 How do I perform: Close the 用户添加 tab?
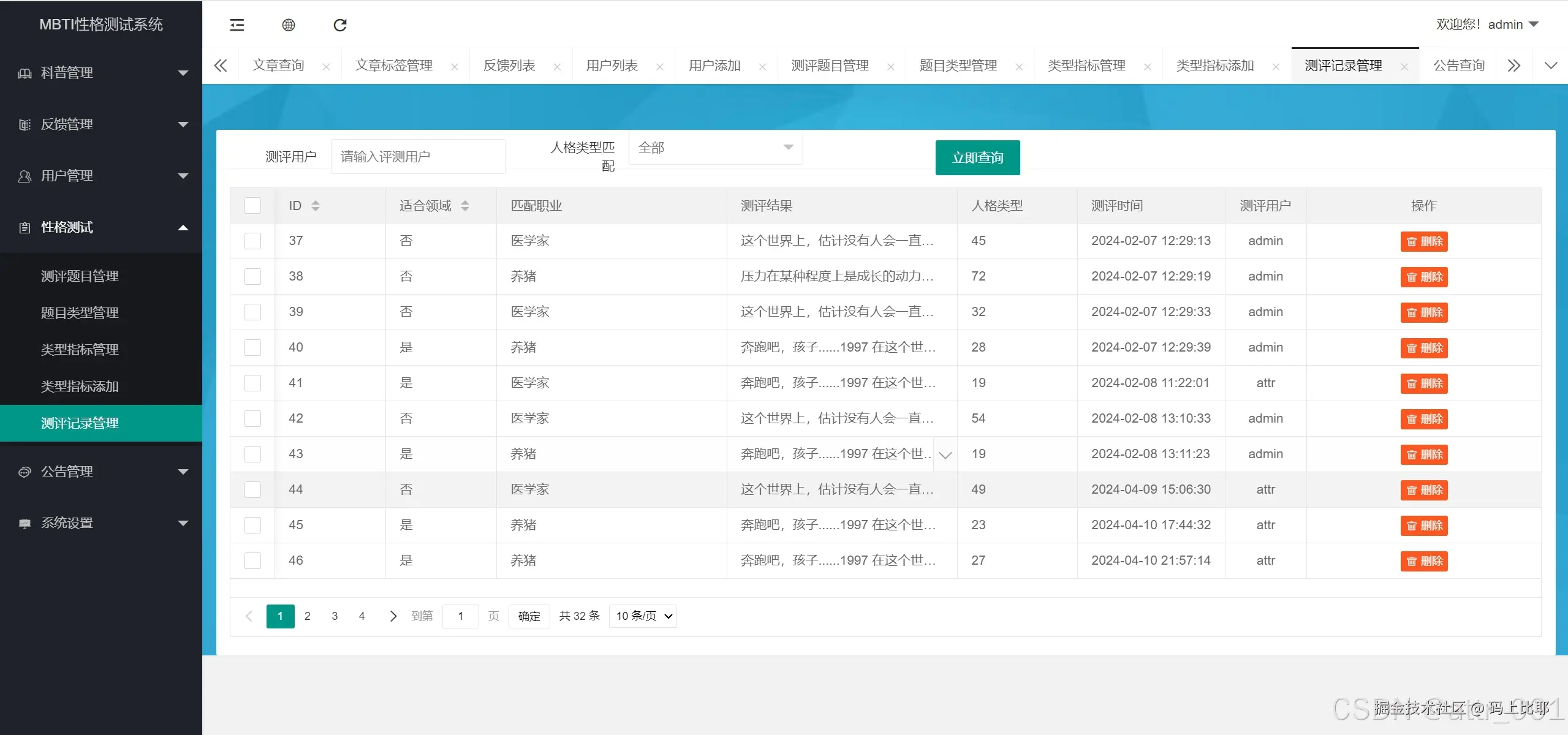click(763, 67)
